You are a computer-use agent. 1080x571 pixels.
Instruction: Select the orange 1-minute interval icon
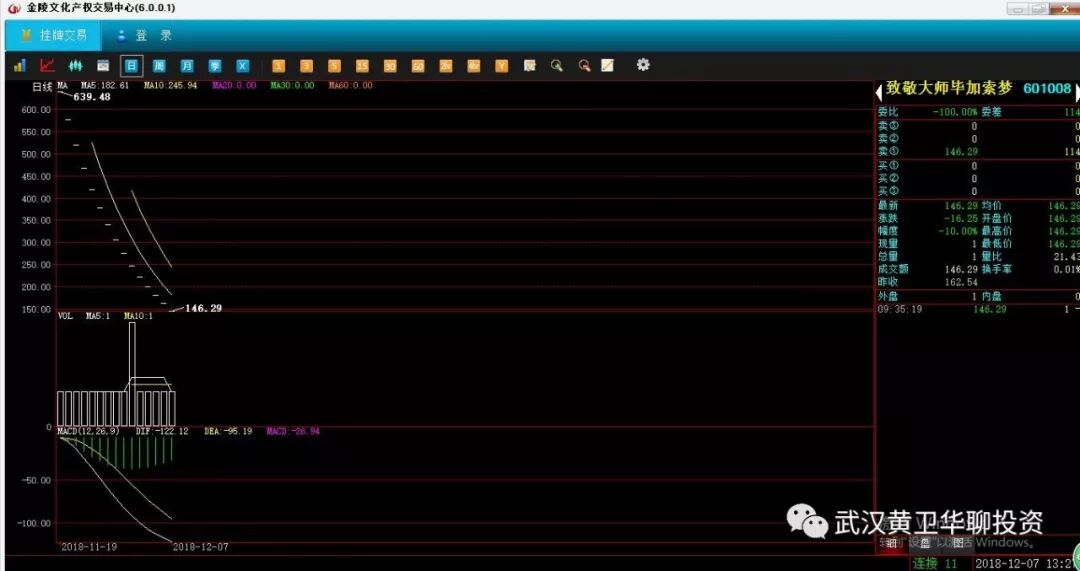pyautogui.click(x=278, y=66)
